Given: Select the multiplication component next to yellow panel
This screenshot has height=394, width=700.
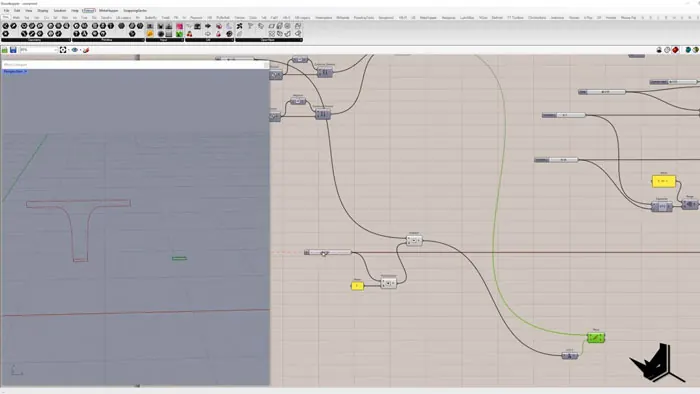Looking at the screenshot, I should pyautogui.click(x=388, y=283).
